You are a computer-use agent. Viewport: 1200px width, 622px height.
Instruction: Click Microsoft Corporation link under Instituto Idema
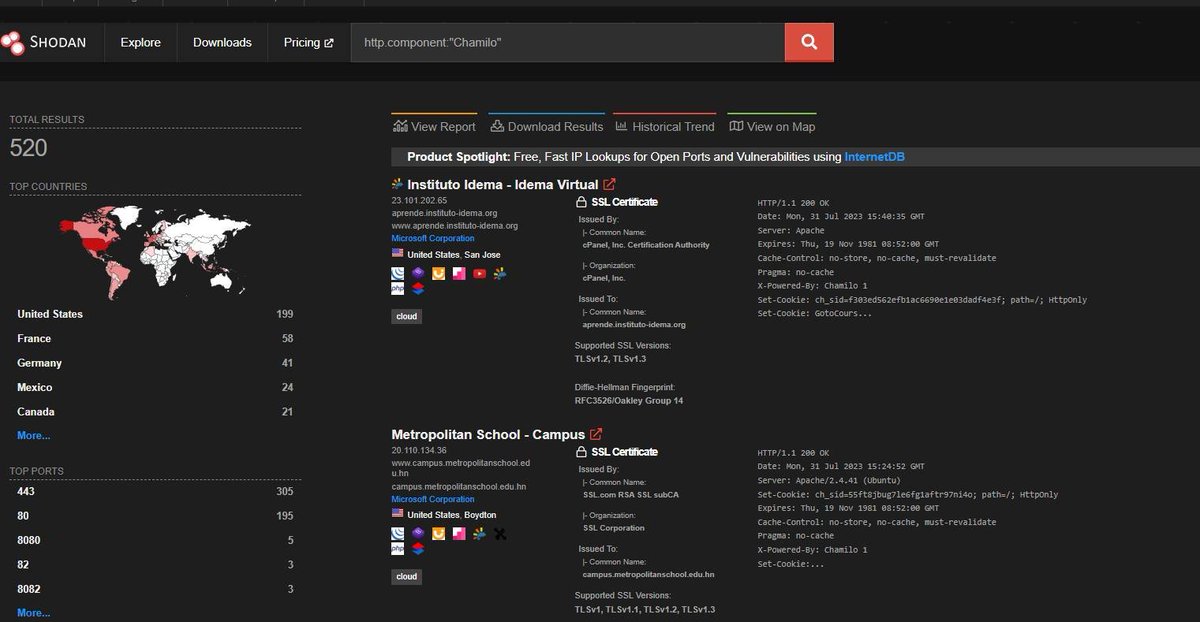click(x=433, y=239)
